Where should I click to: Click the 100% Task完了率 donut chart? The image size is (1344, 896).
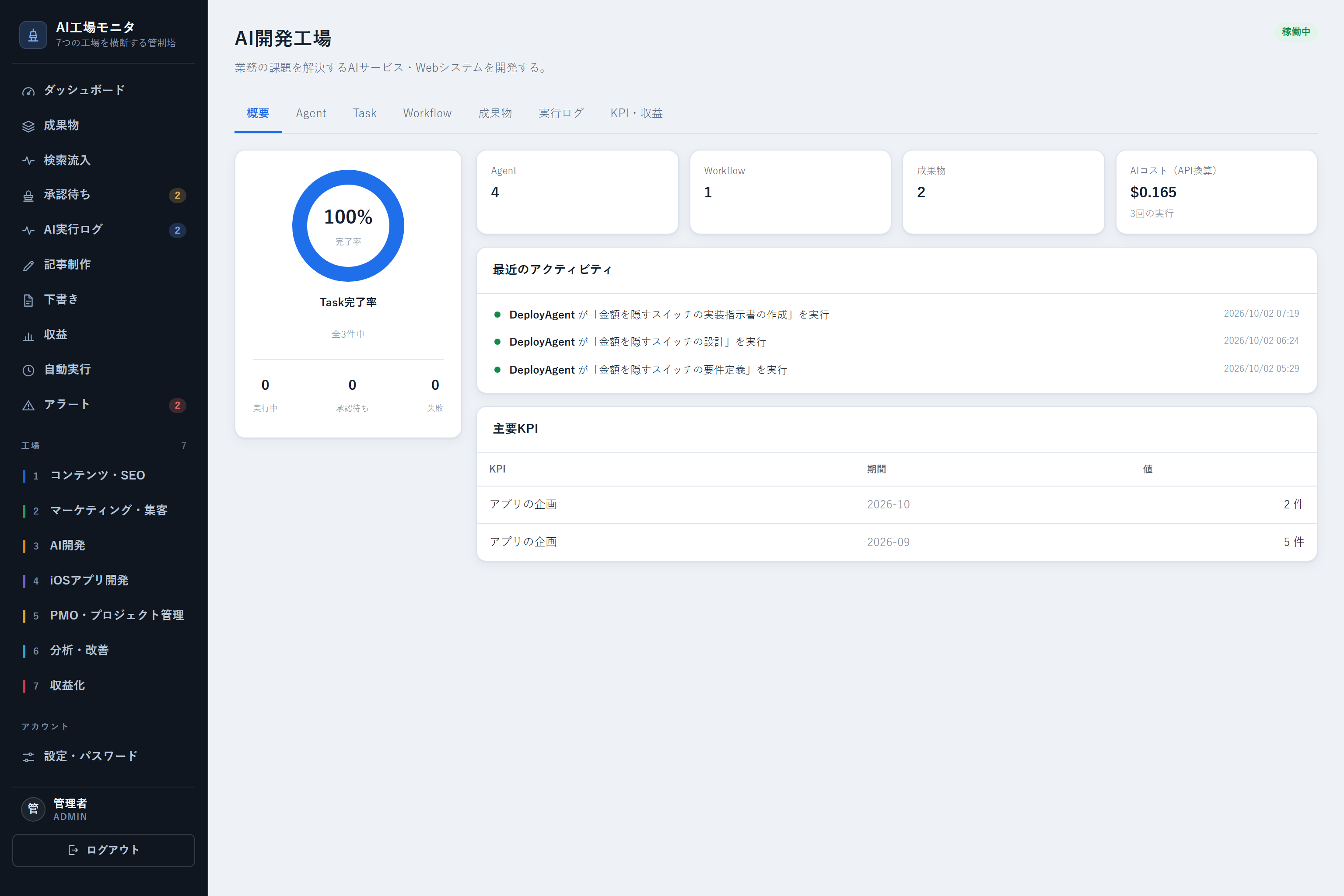[348, 226]
